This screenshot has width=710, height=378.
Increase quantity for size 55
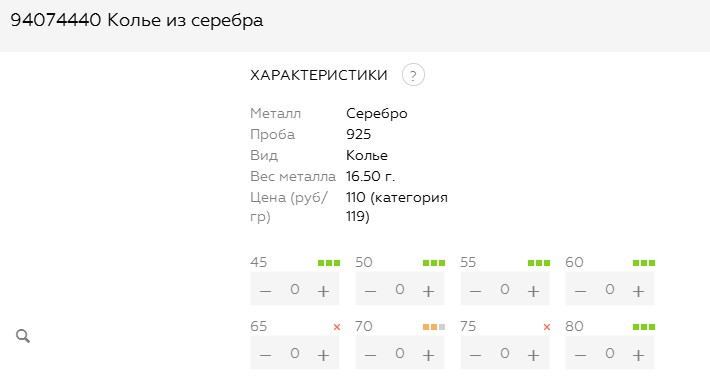click(x=533, y=291)
